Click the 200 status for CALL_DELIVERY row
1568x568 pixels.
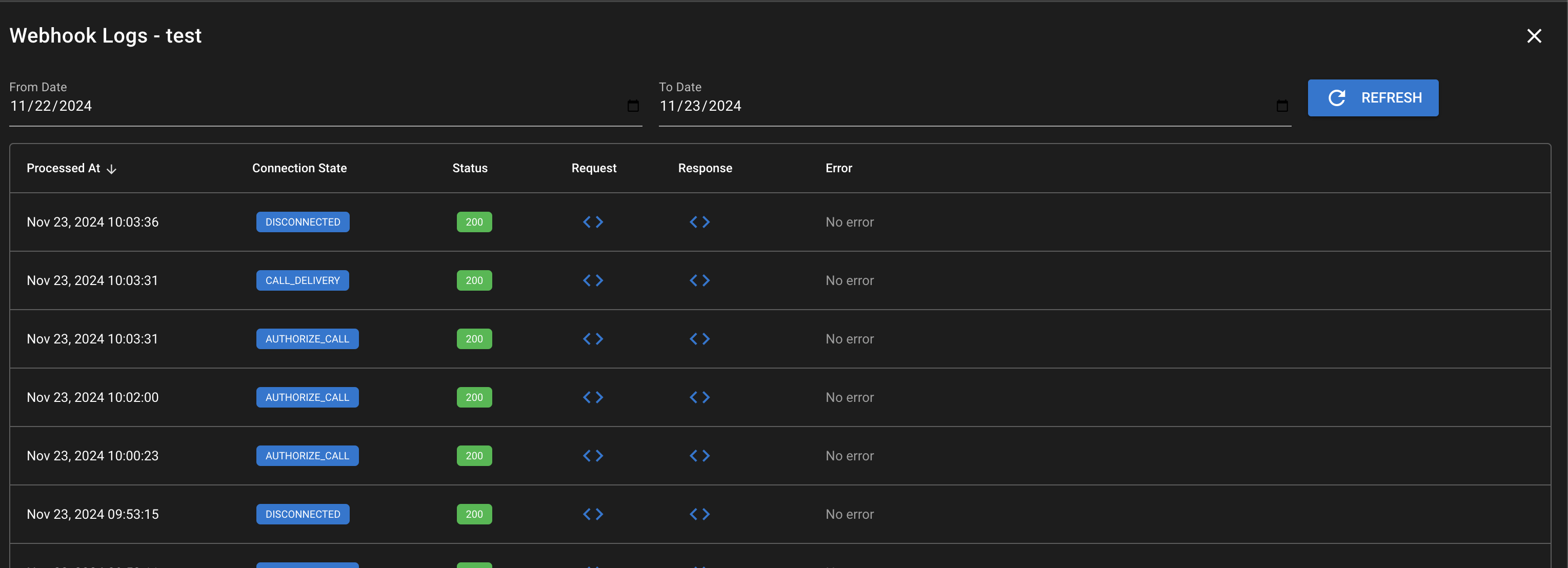coord(474,280)
